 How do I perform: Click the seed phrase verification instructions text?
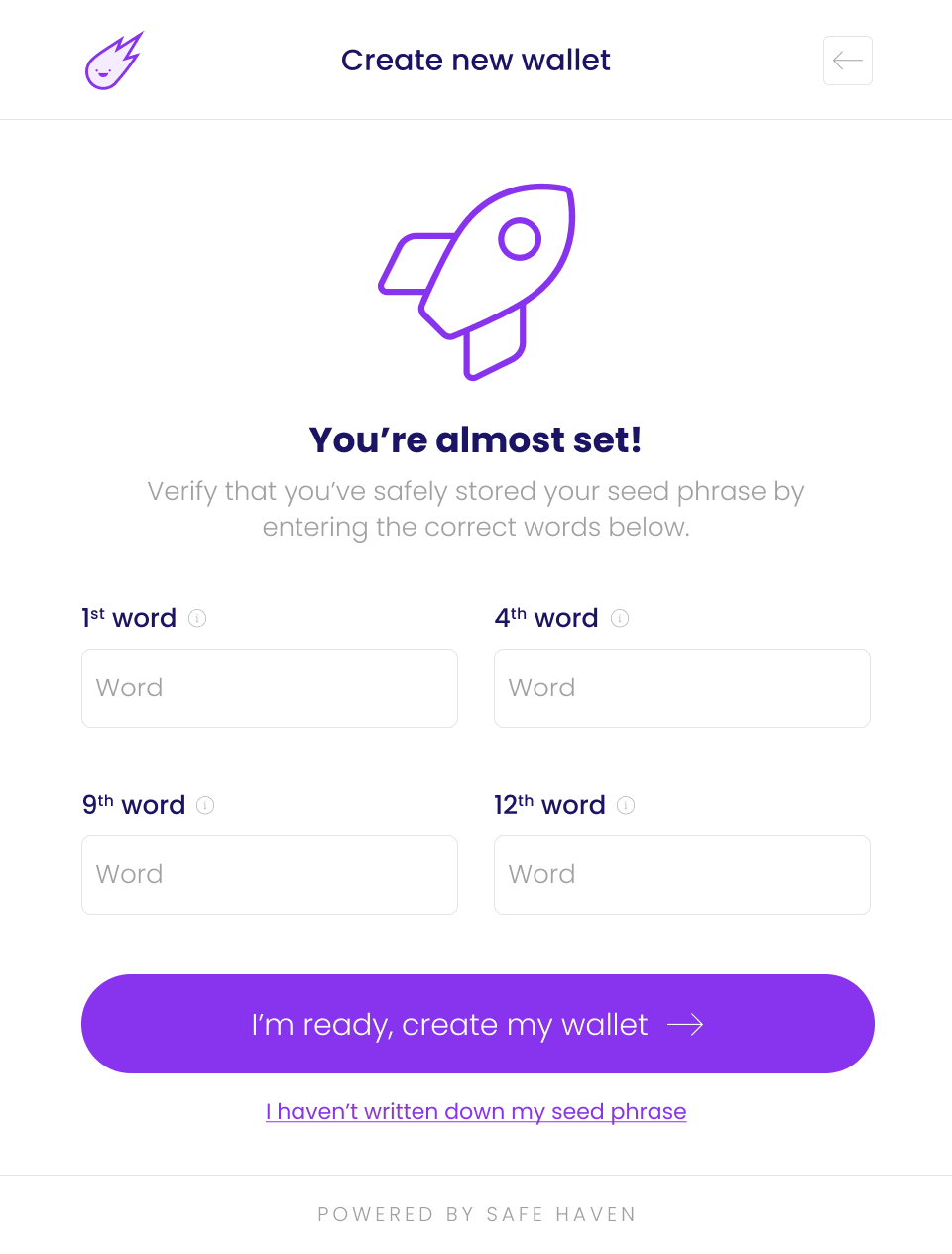coord(476,509)
